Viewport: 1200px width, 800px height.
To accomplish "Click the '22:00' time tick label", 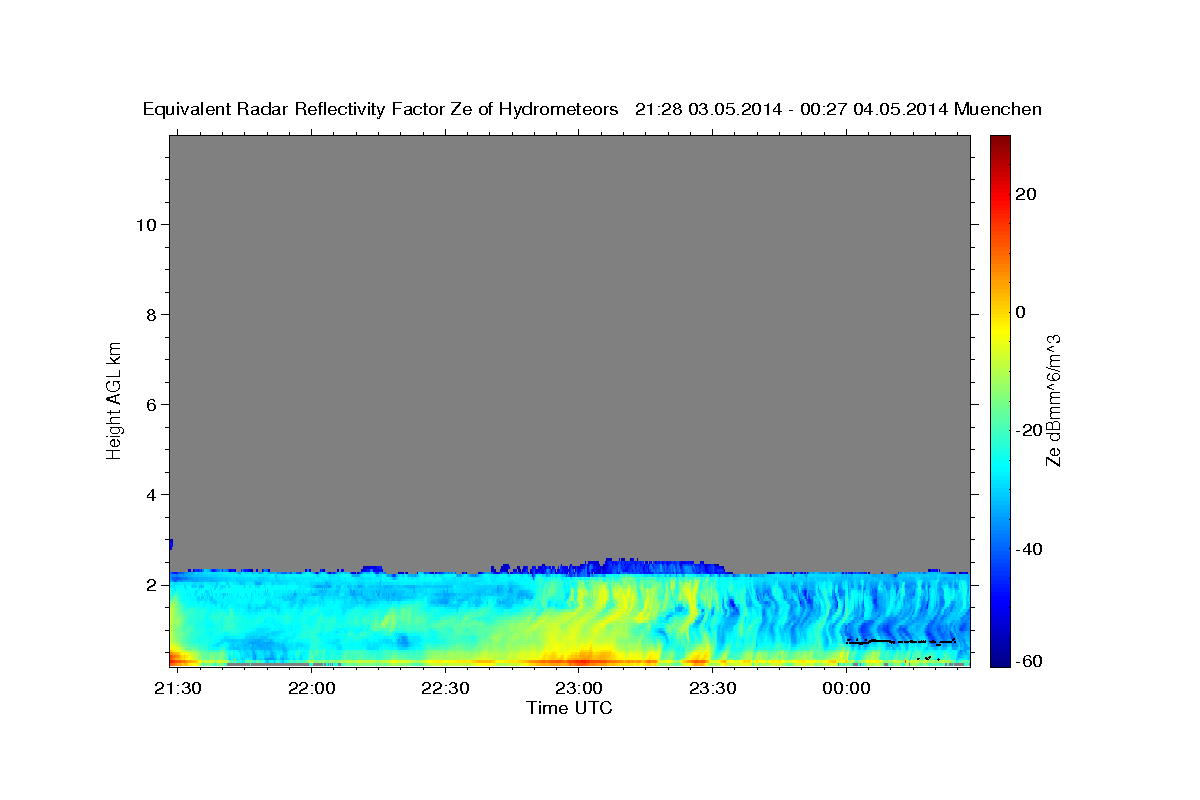I will coord(312,688).
